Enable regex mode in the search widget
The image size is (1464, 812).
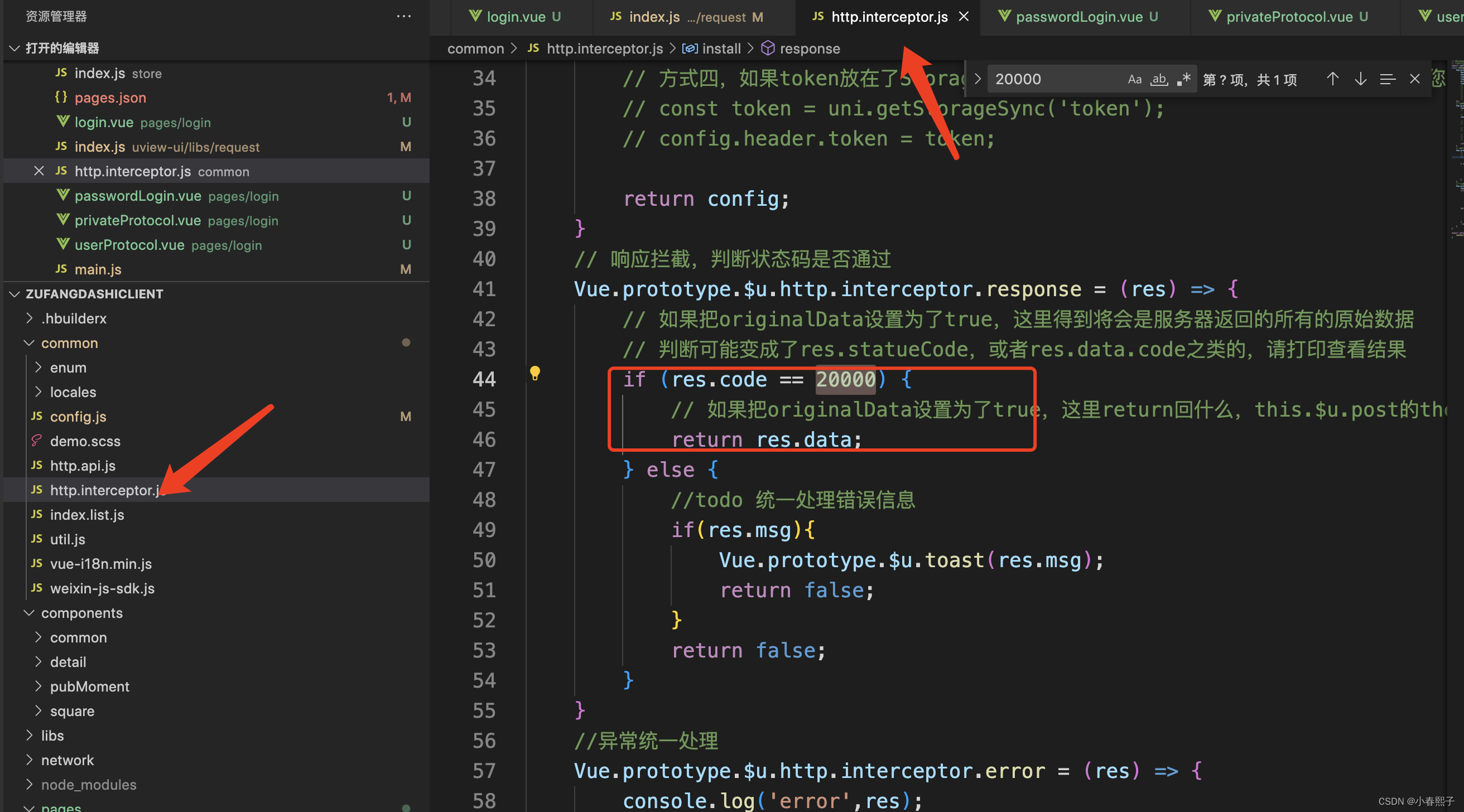click(x=1184, y=79)
